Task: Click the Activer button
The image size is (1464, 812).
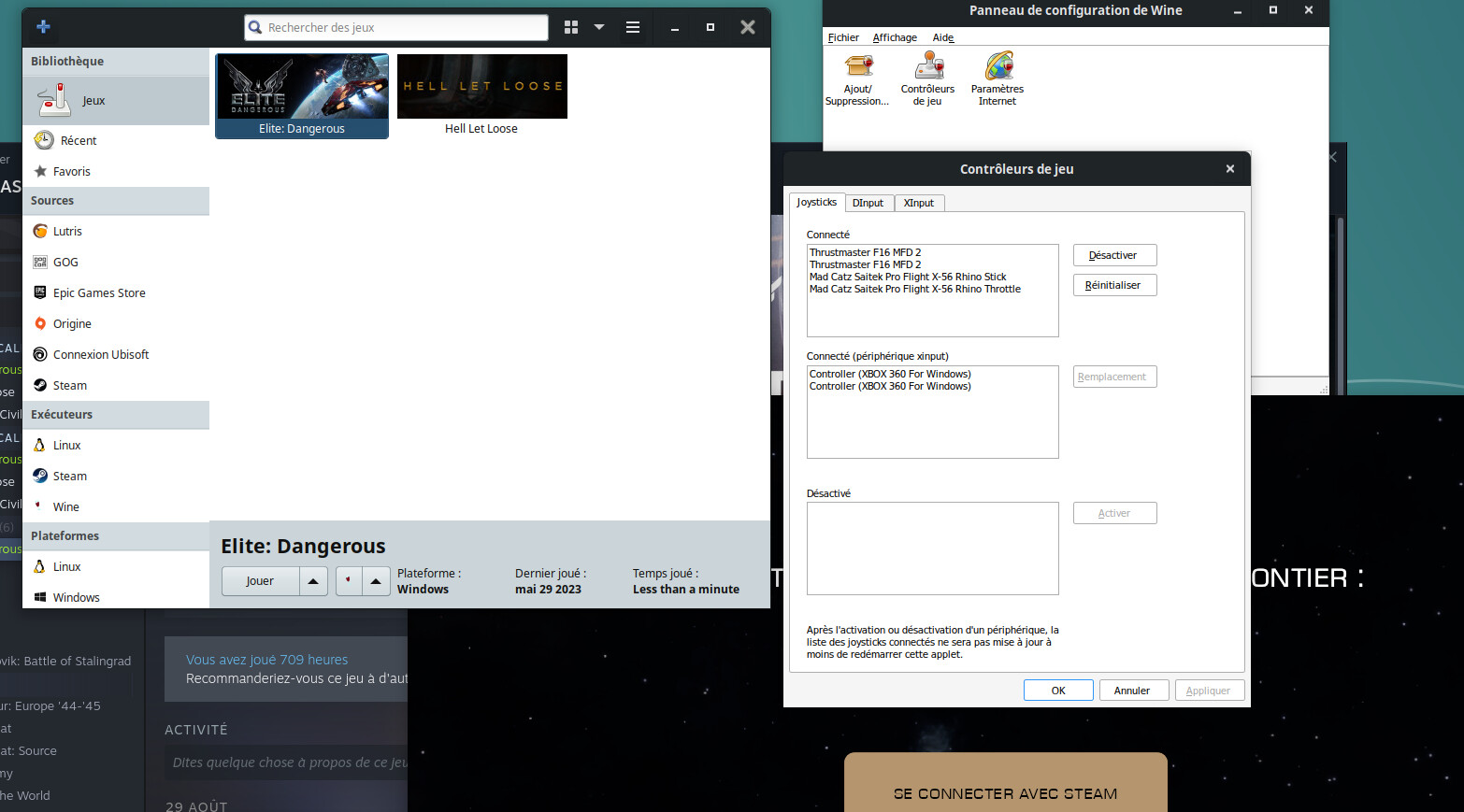Action: click(x=1114, y=513)
